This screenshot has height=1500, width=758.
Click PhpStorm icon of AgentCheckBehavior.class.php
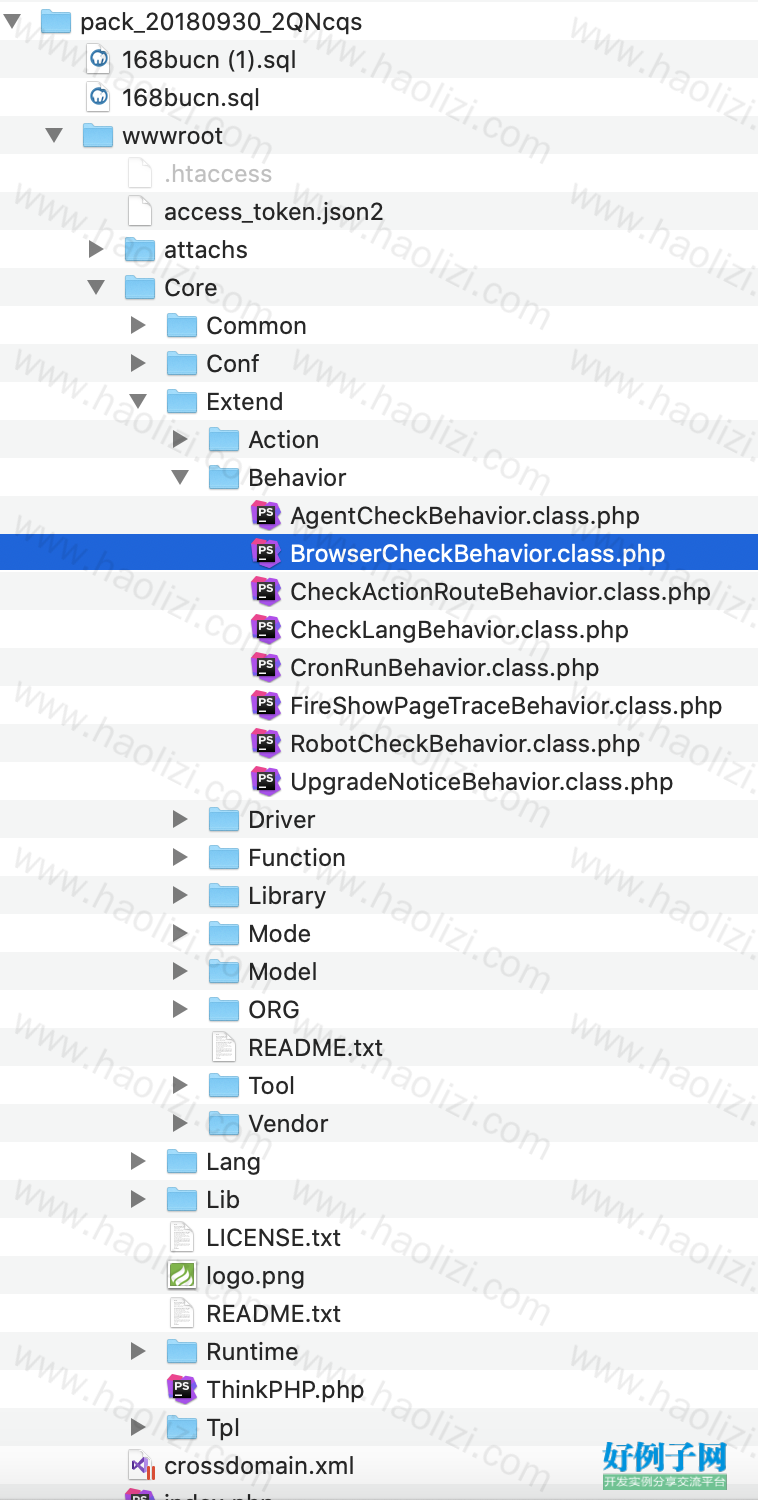coord(265,515)
